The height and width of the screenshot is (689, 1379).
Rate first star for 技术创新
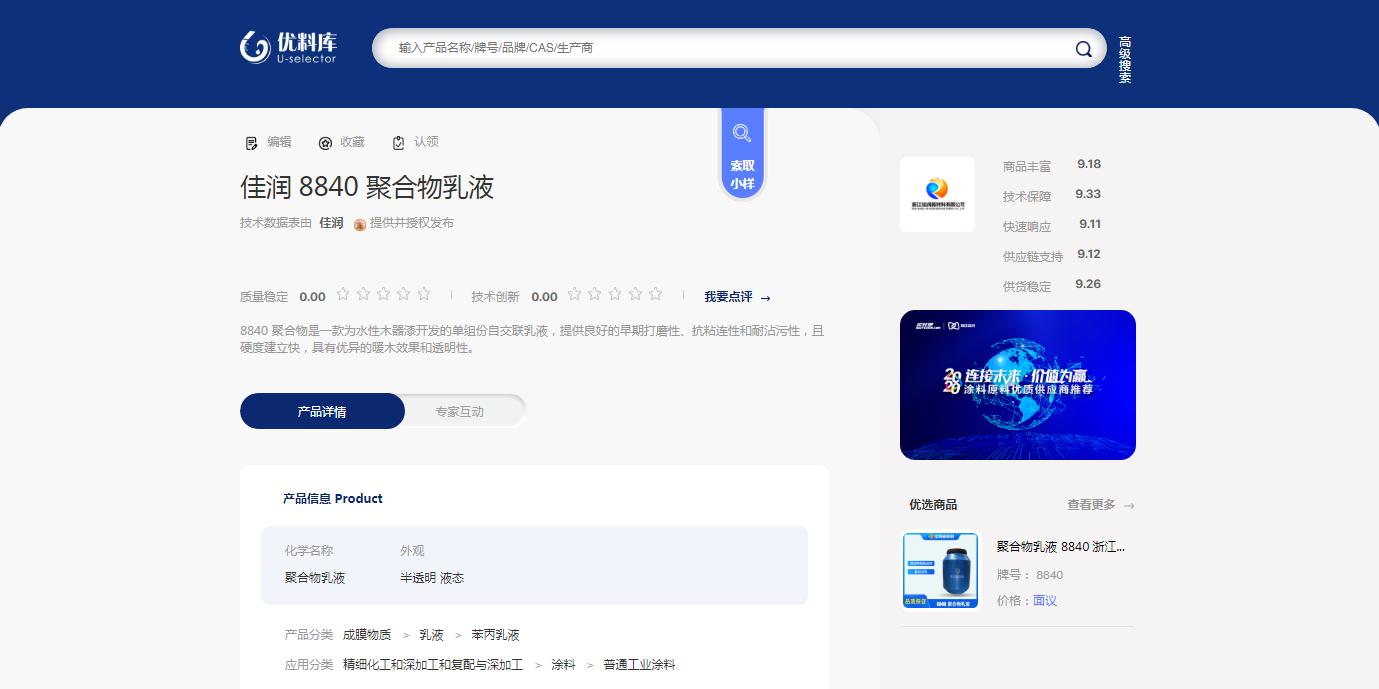574,294
